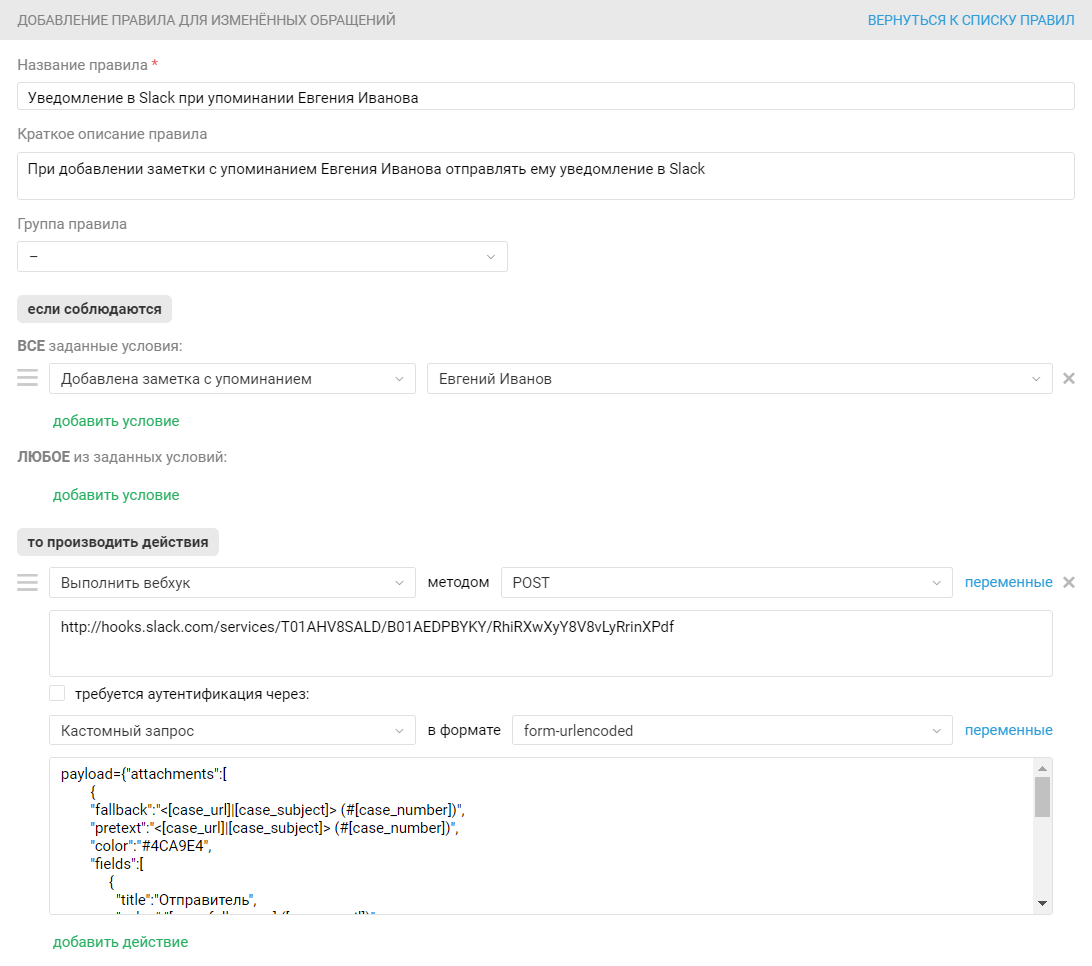Expand the Выполнить вебхук action dropdown
1092x966 pixels.
(x=232, y=583)
